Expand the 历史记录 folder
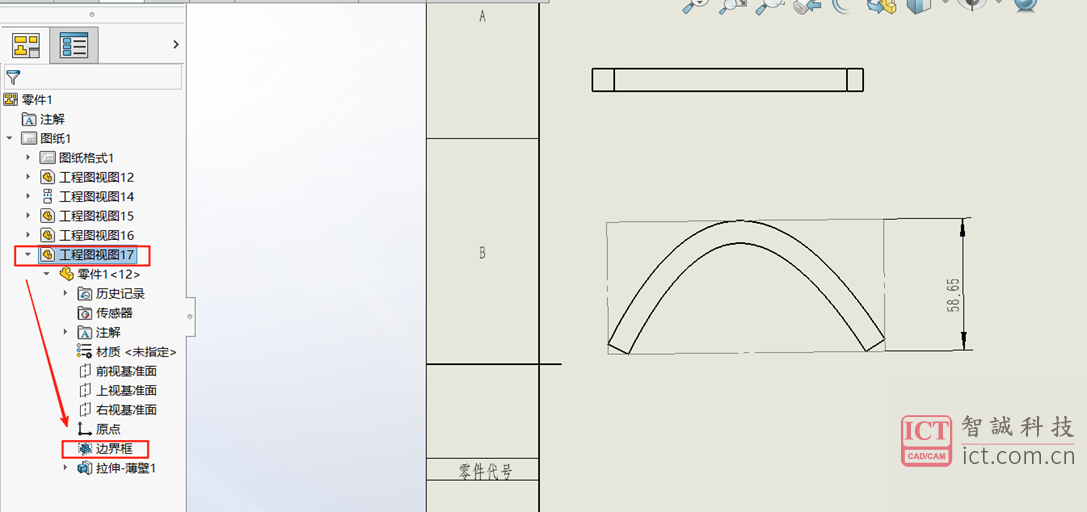 click(66, 293)
